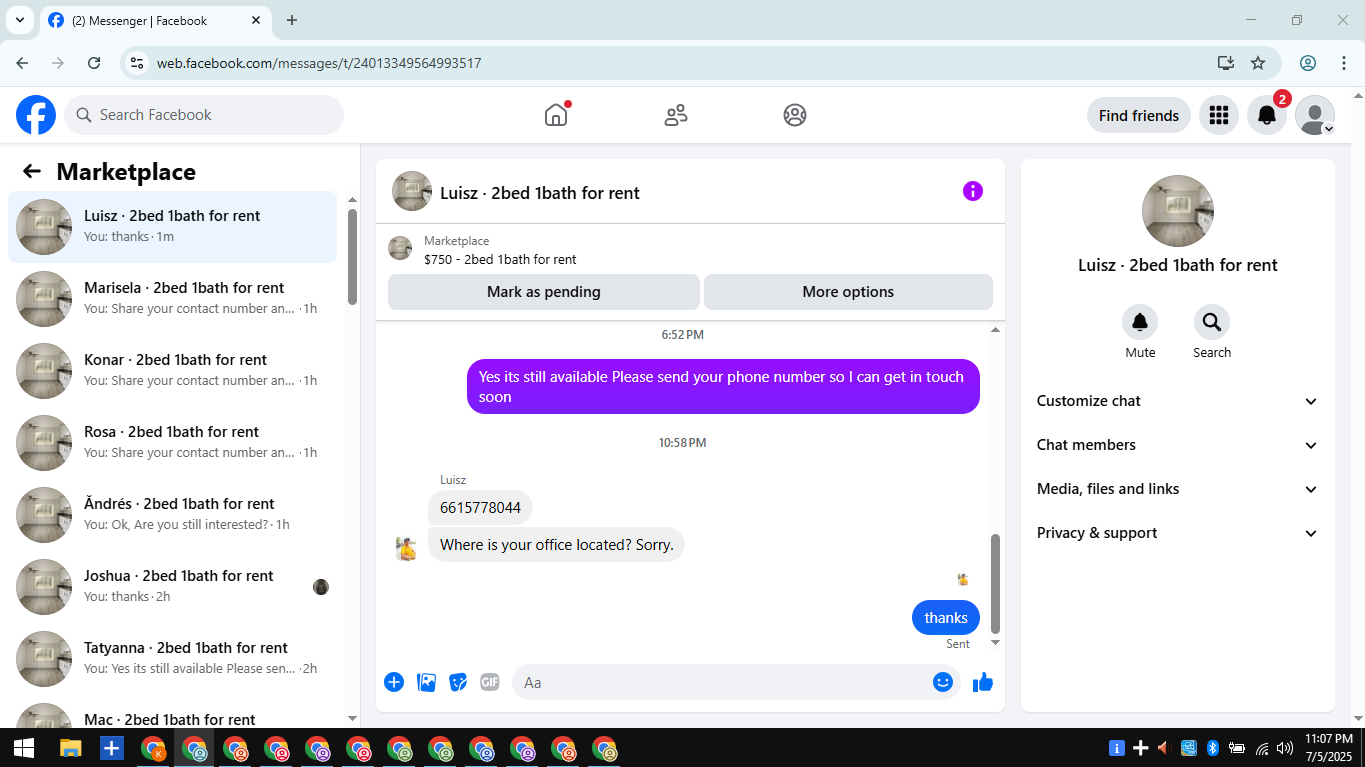Image resolution: width=1365 pixels, height=767 pixels.
Task: Click the listing thumbnail in right panel
Action: [1178, 211]
